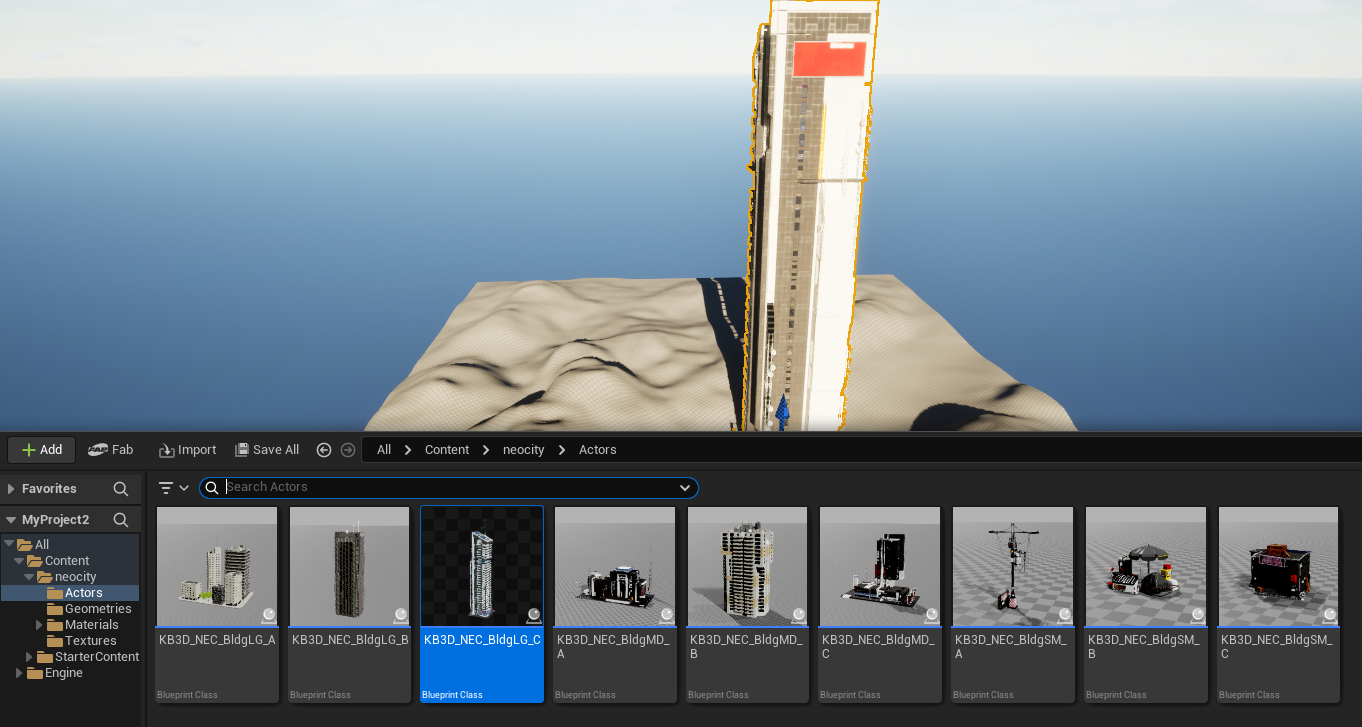Click neocity in the breadcrumb path

[524, 450]
